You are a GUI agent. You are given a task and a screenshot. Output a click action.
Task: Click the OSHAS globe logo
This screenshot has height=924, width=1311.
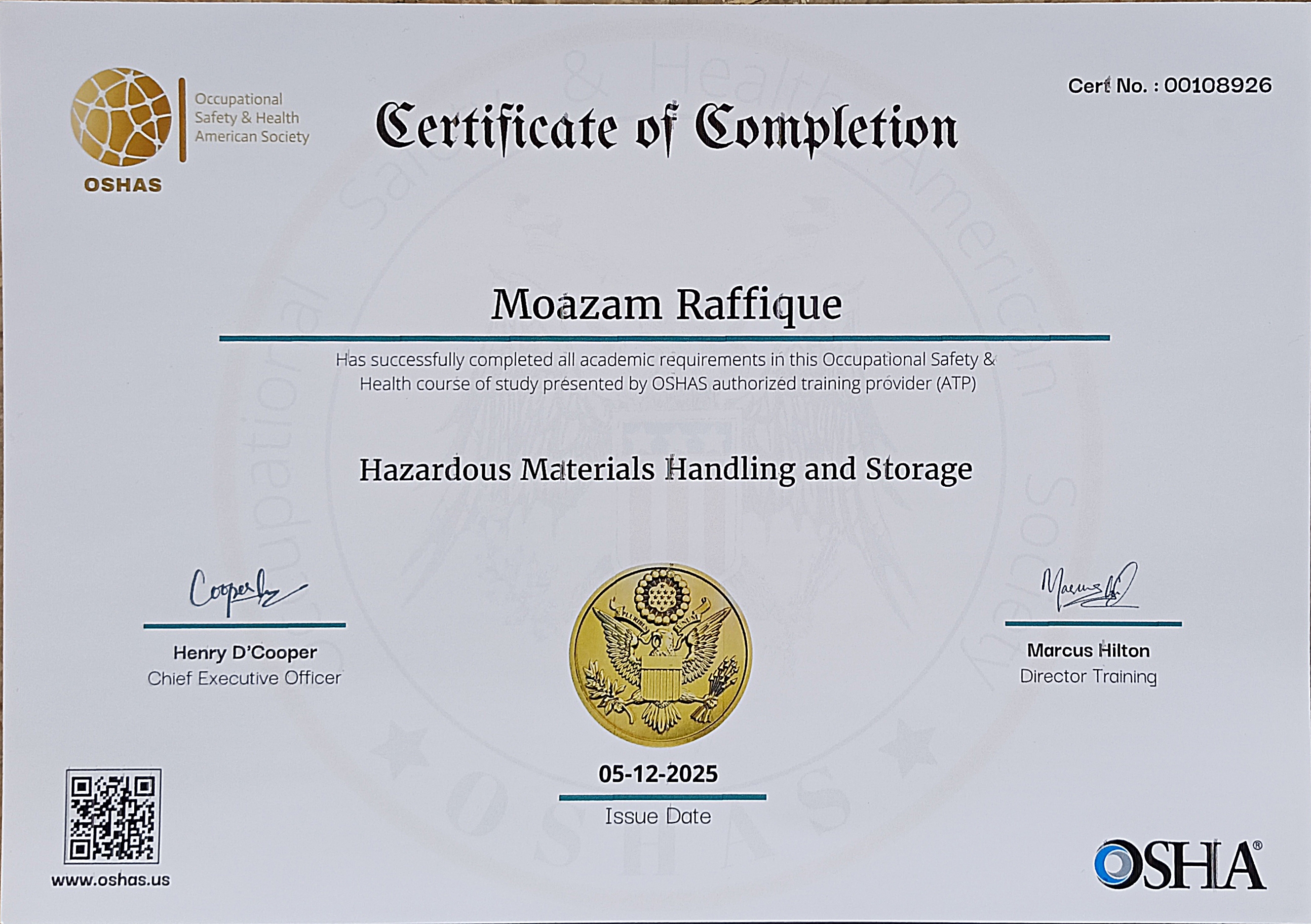(x=121, y=117)
